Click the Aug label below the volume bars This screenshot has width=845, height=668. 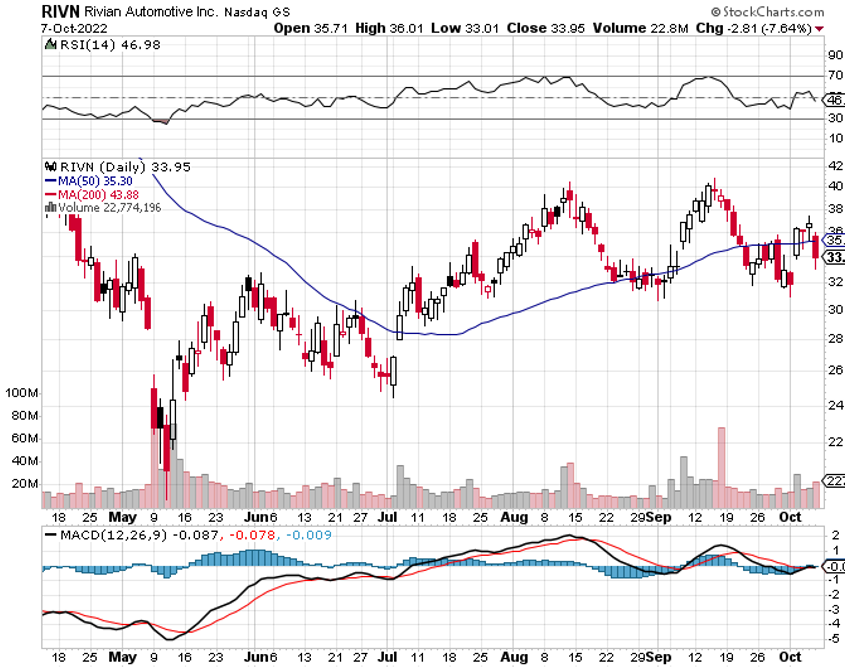click(x=514, y=517)
